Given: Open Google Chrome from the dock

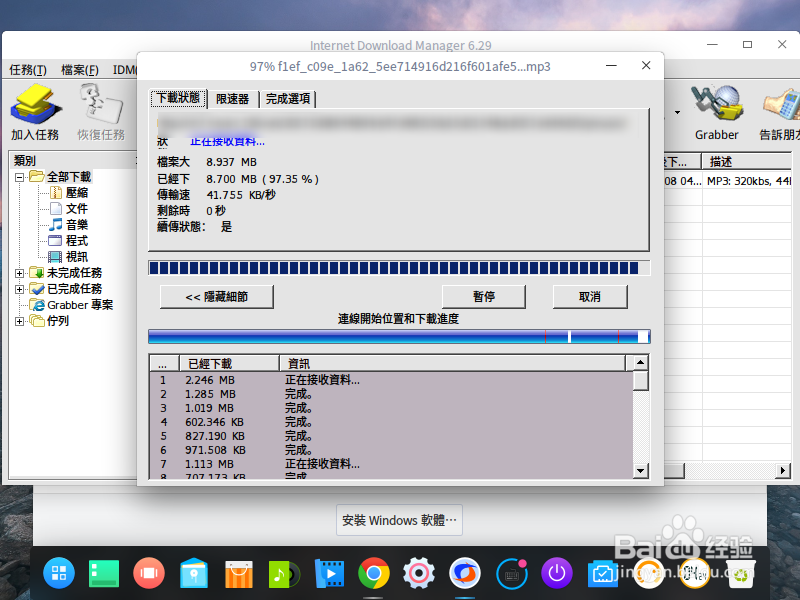Looking at the screenshot, I should (x=374, y=573).
